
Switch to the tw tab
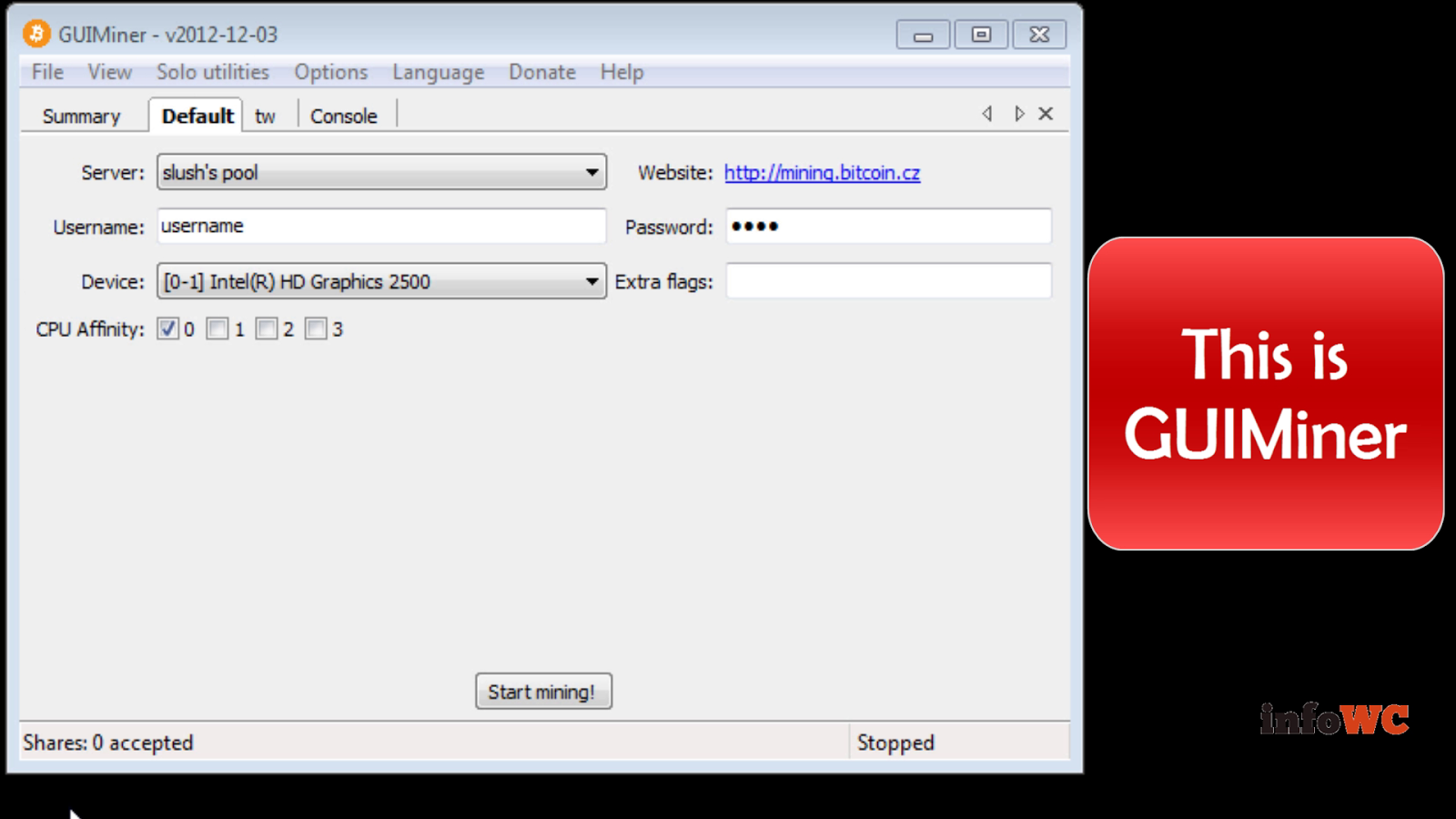pyautogui.click(x=265, y=116)
